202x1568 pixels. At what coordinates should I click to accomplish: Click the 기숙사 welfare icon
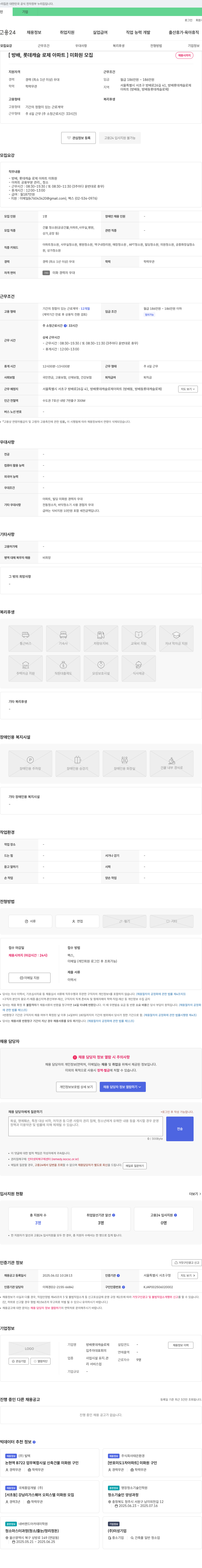point(63,639)
